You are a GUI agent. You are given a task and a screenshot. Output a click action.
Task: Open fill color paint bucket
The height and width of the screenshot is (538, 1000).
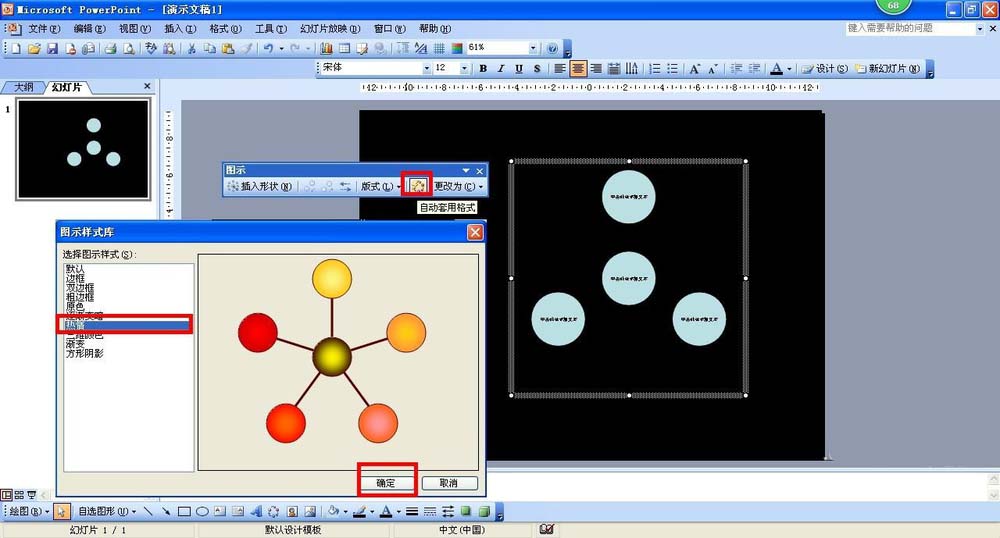333,511
